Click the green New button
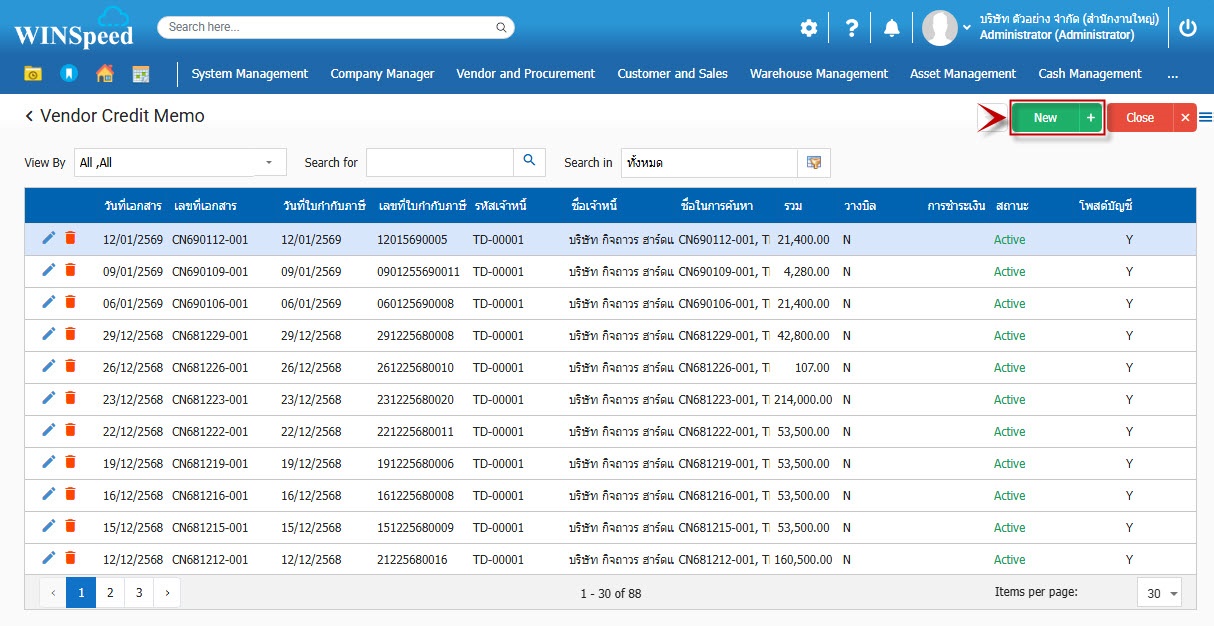The height and width of the screenshot is (626, 1214). tap(1045, 117)
